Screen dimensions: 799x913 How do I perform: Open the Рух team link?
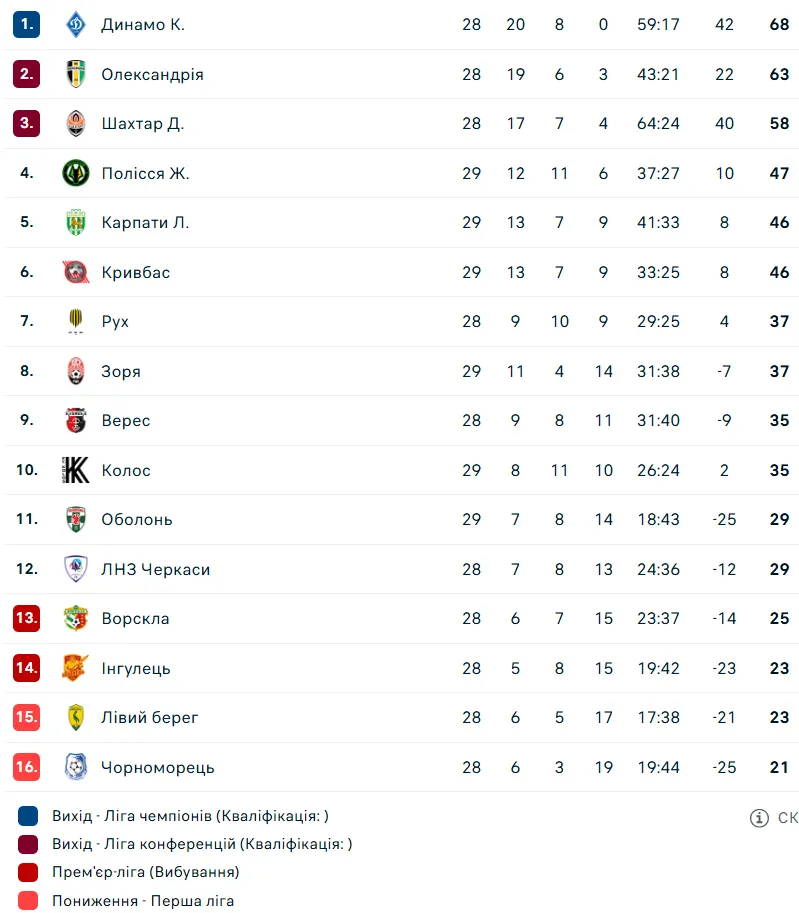tap(115, 321)
